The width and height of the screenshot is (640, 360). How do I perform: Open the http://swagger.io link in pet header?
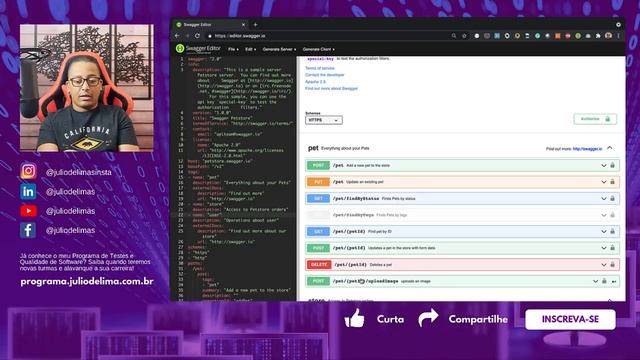tap(587, 149)
